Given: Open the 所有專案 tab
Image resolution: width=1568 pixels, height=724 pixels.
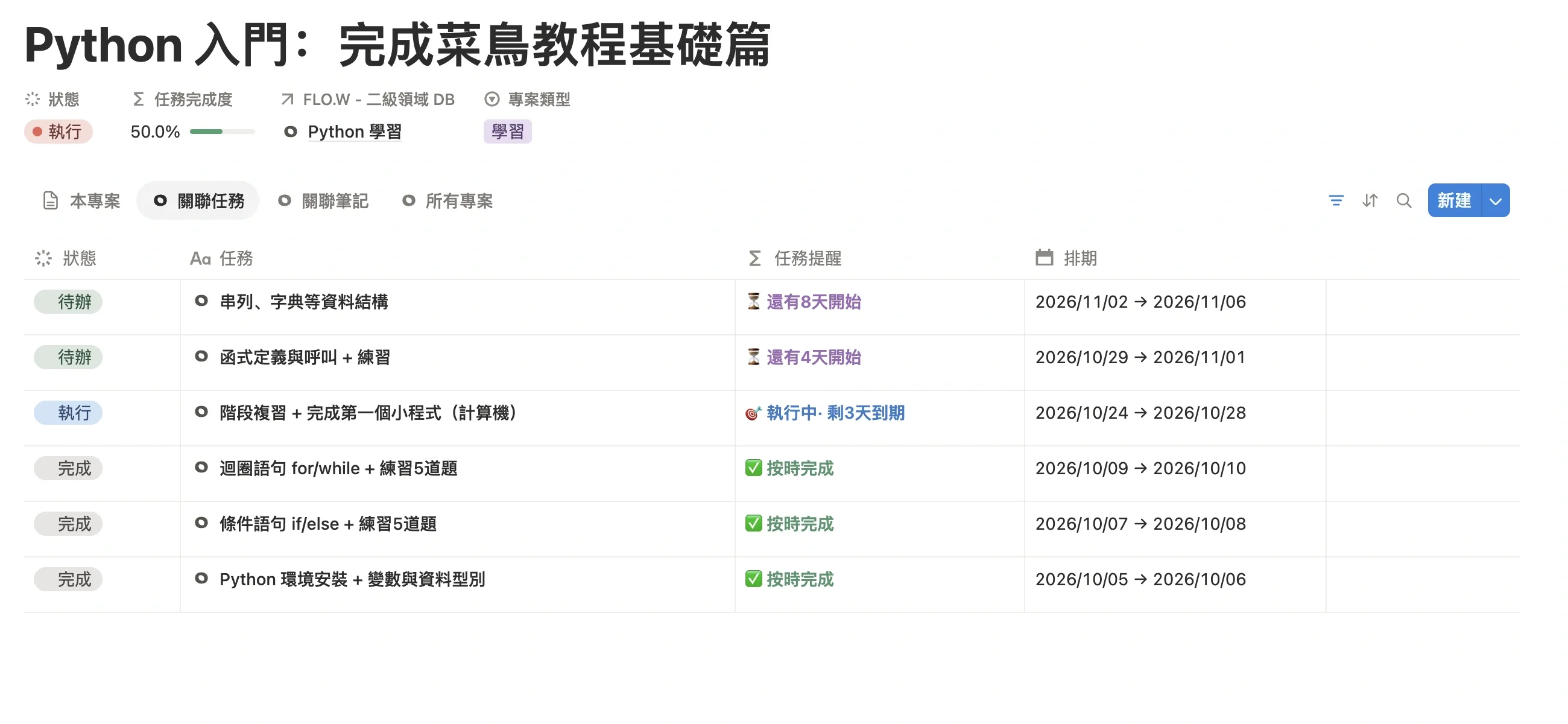Looking at the screenshot, I should click(447, 200).
